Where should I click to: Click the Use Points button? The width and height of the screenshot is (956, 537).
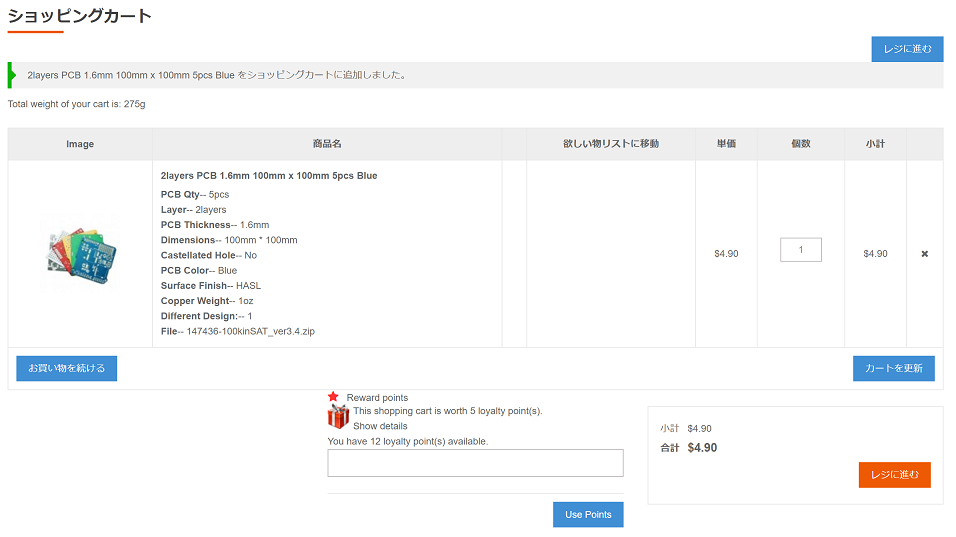[x=588, y=514]
